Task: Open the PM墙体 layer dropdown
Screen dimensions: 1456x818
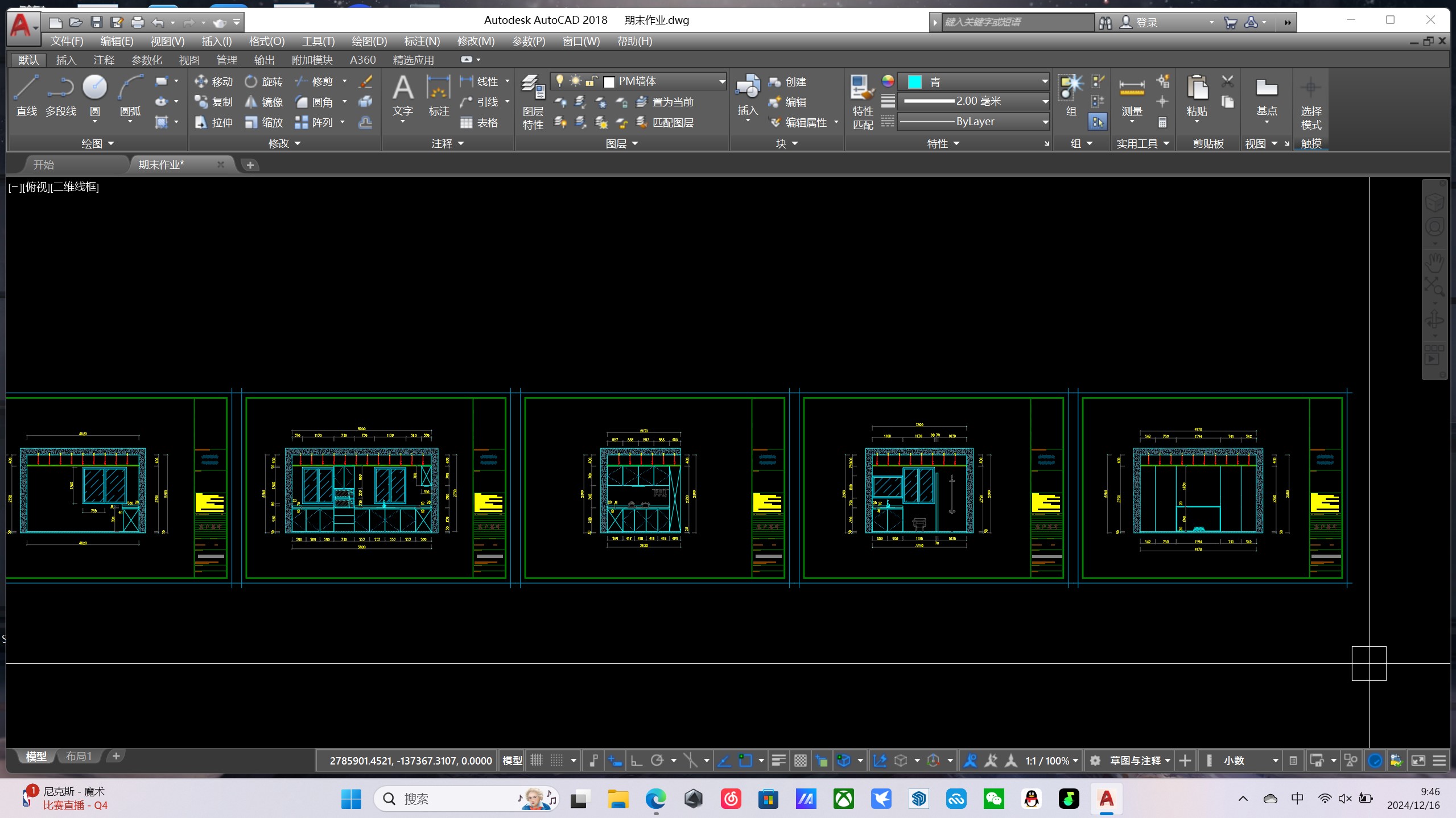Action: tap(721, 81)
